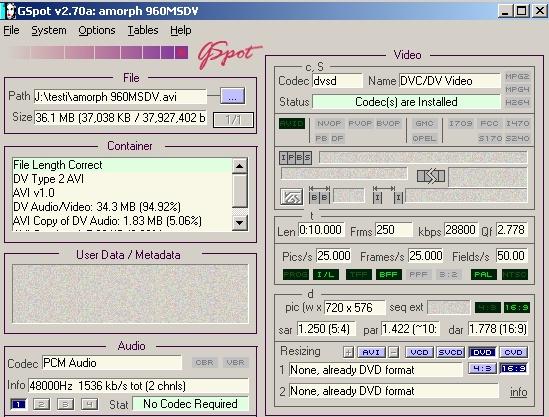Screen dimensions: 549x417
Task: Open the System menu
Action: 49,30
